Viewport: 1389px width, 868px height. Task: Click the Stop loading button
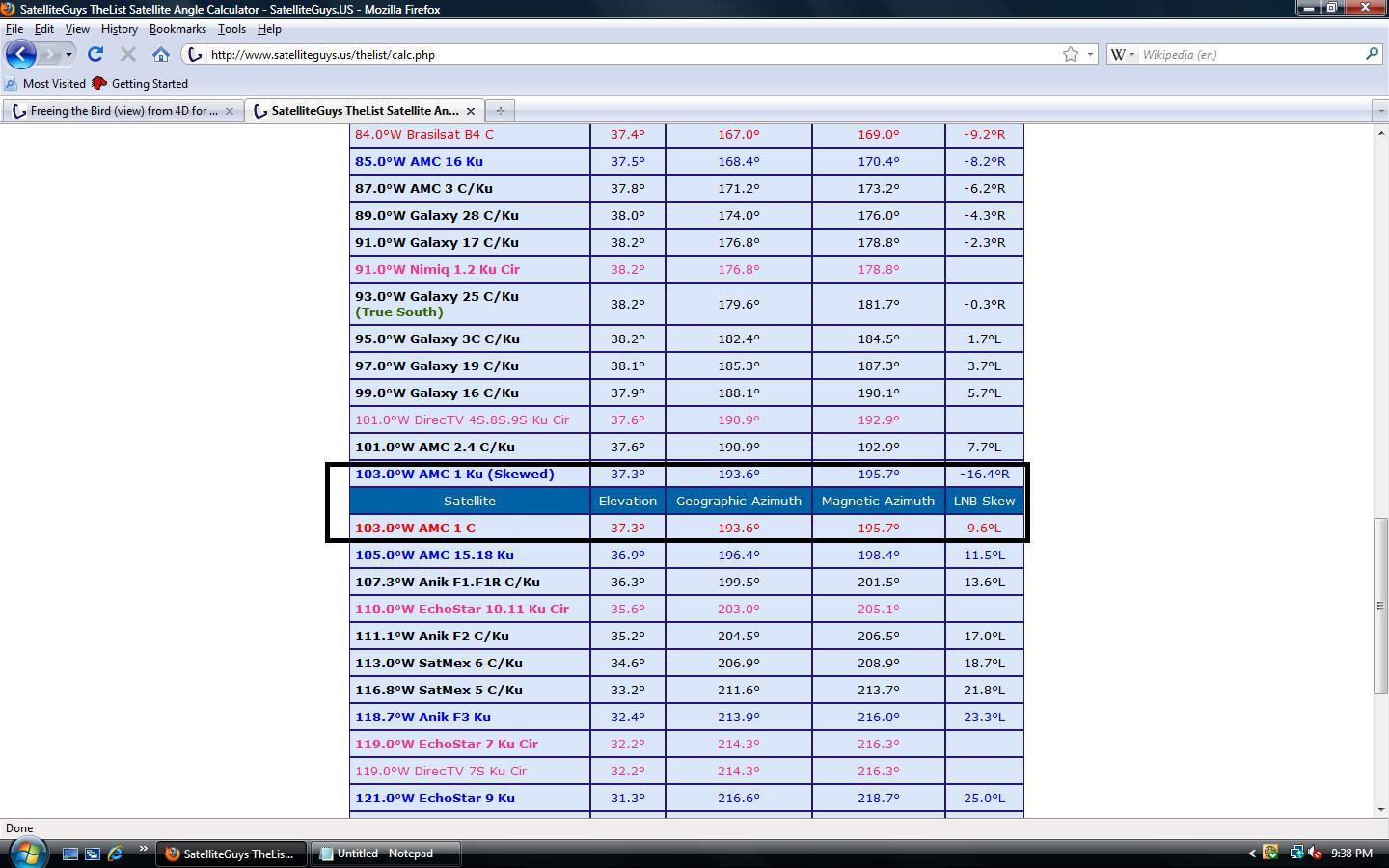(x=127, y=55)
